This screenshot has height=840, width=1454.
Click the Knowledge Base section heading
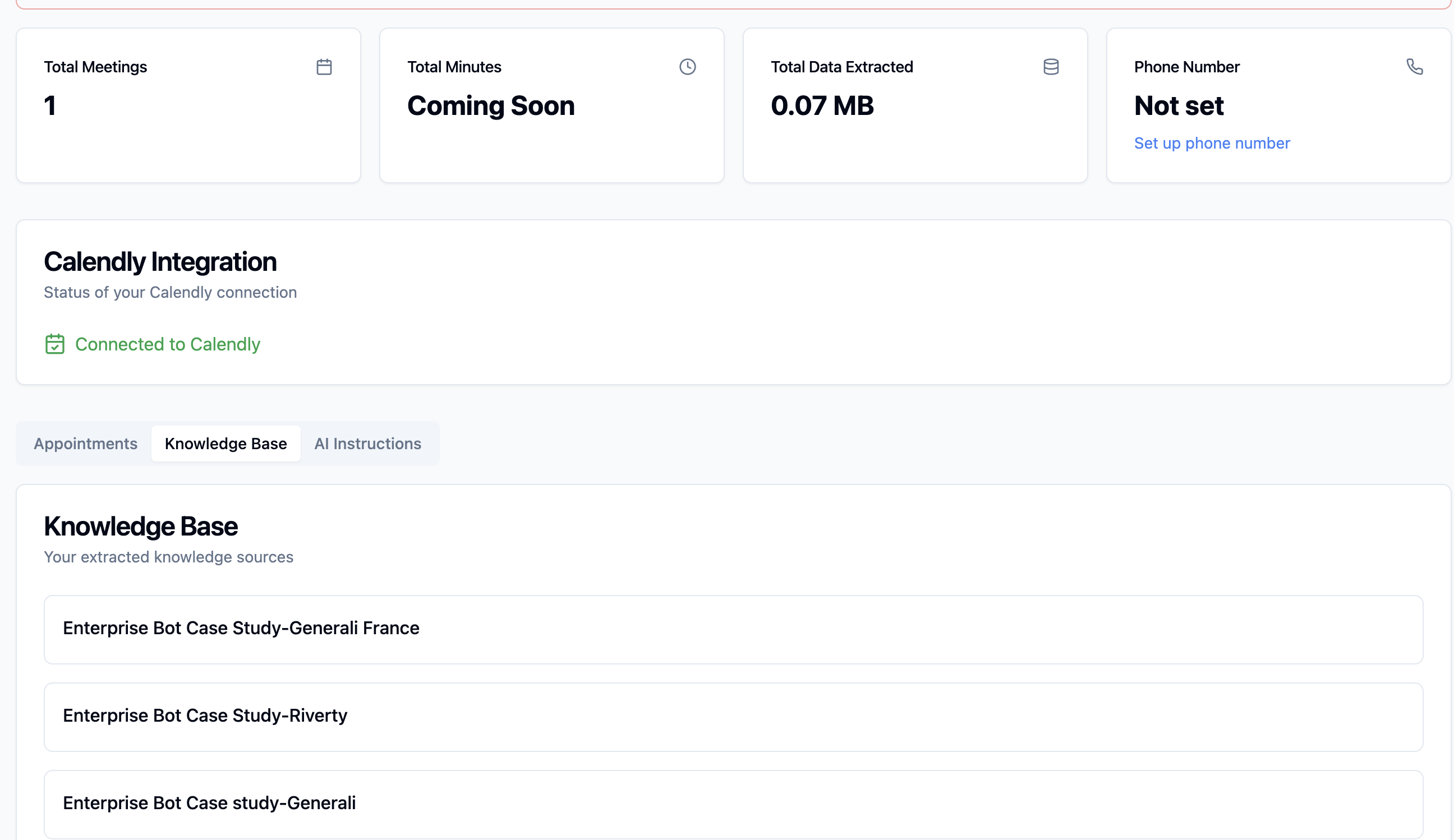point(141,527)
